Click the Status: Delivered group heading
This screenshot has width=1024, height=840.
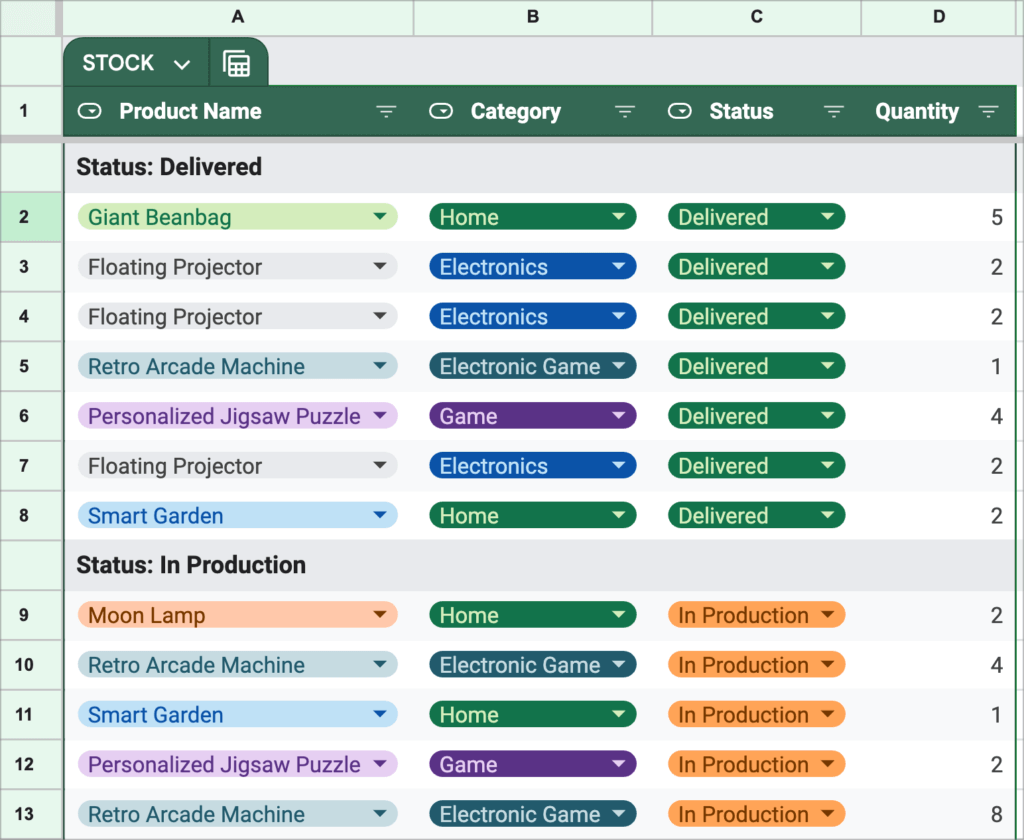point(169,167)
